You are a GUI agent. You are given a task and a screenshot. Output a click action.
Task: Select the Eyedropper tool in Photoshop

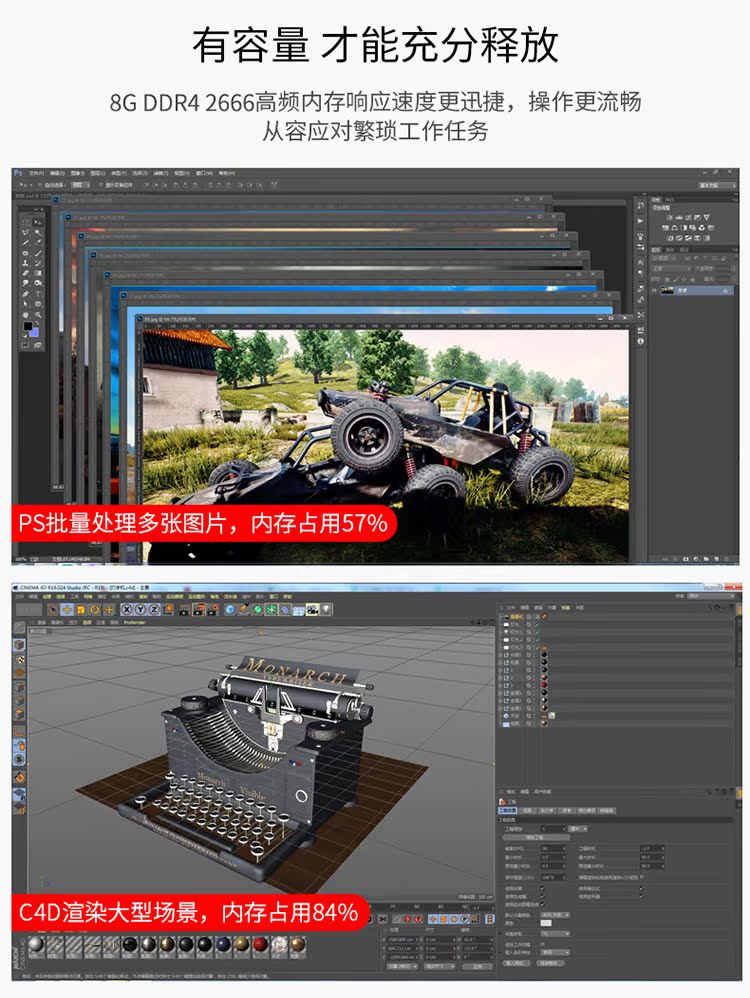[38, 242]
